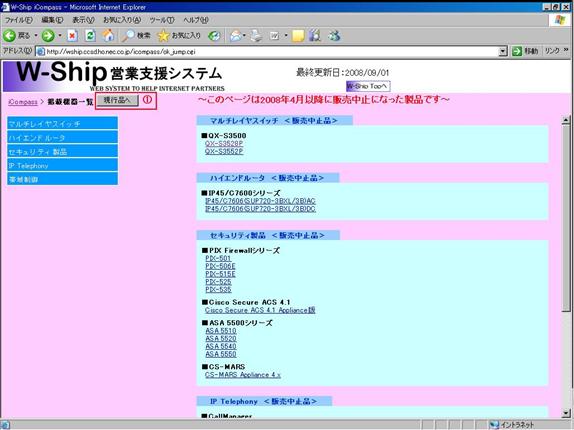
Task: Open the Edit document toolbar icon
Action: (x=274, y=35)
